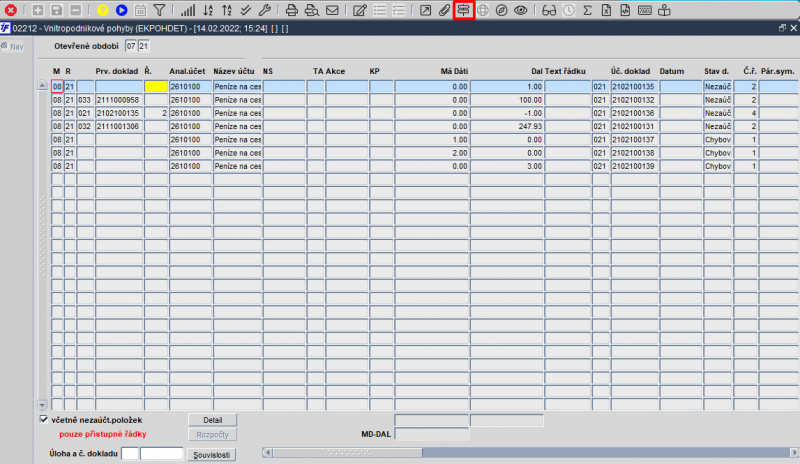This screenshot has width=800, height=464.
Task: Click the yellow Ř. cell in first row
Action: 156,86
